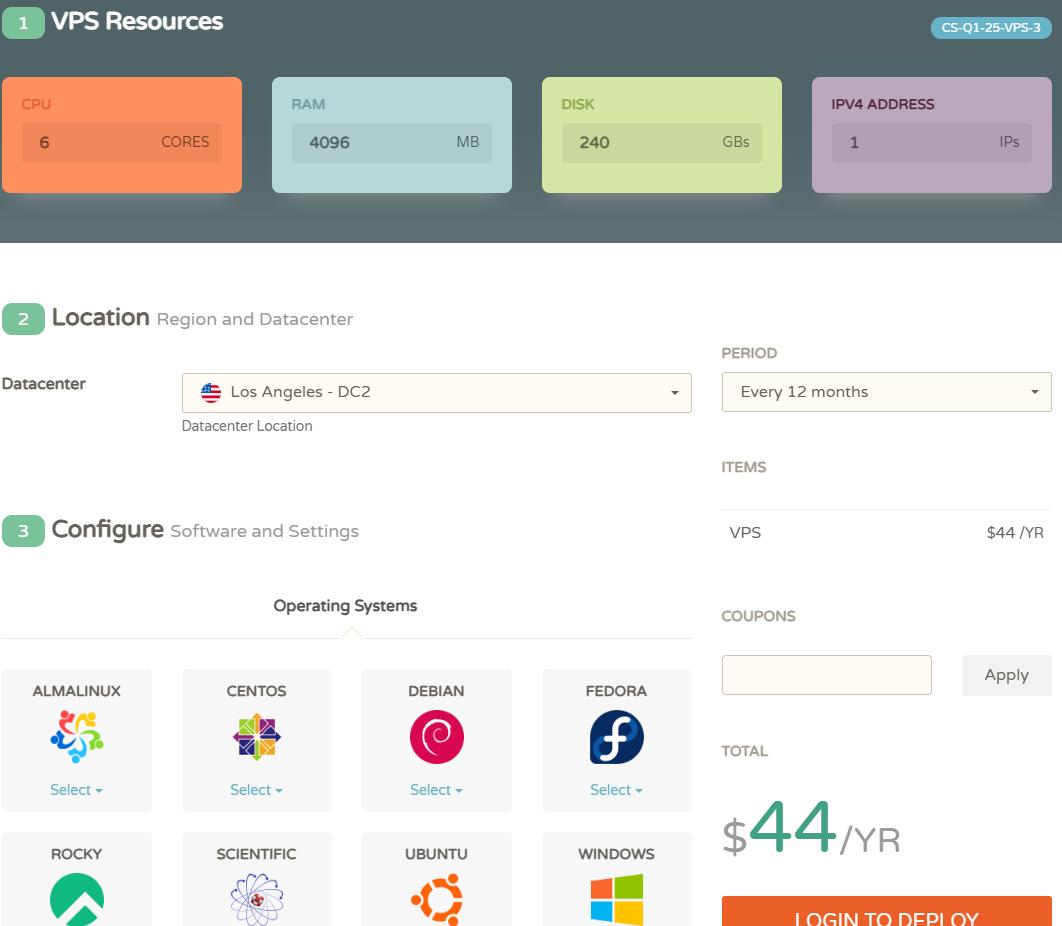
Task: Click the Debian swirl logo
Action: (x=437, y=737)
